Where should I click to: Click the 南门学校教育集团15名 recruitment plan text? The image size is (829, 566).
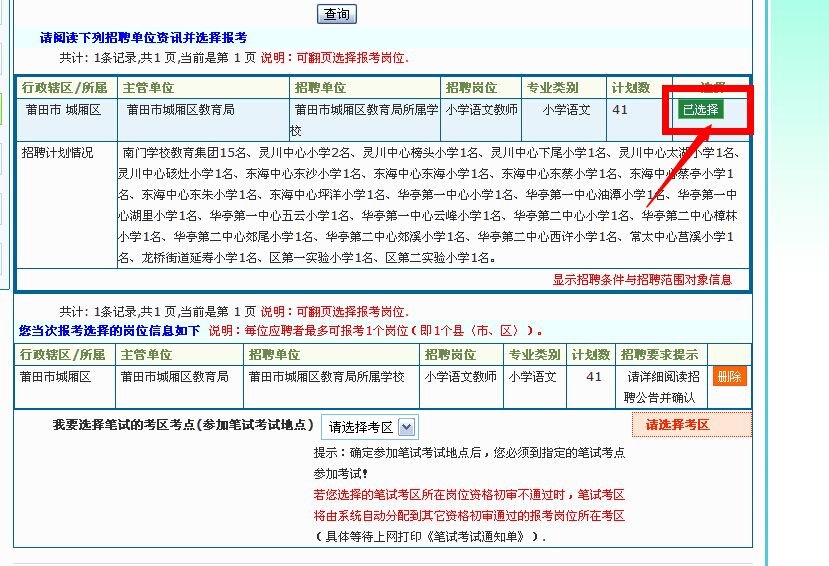(x=185, y=153)
